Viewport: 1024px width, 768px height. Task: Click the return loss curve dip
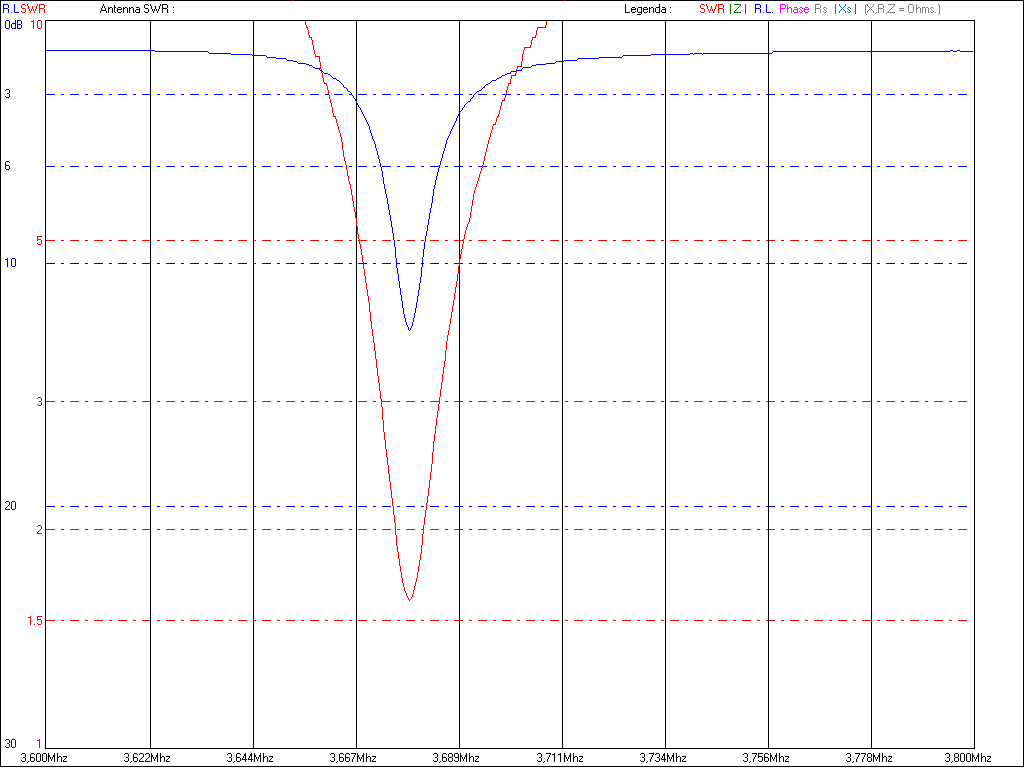(409, 329)
